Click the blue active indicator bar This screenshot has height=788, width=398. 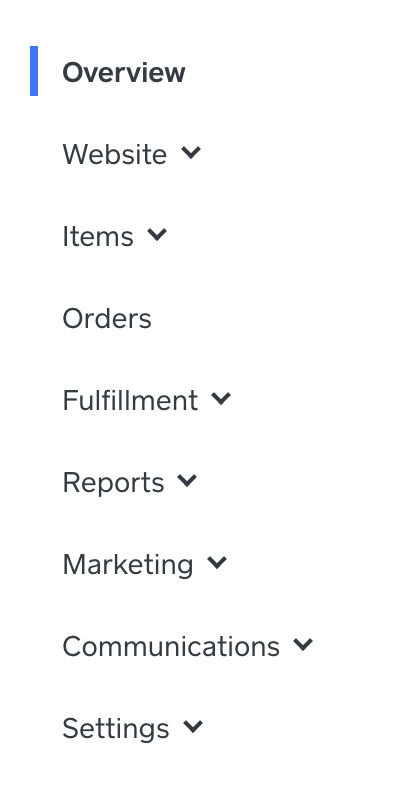[34, 71]
